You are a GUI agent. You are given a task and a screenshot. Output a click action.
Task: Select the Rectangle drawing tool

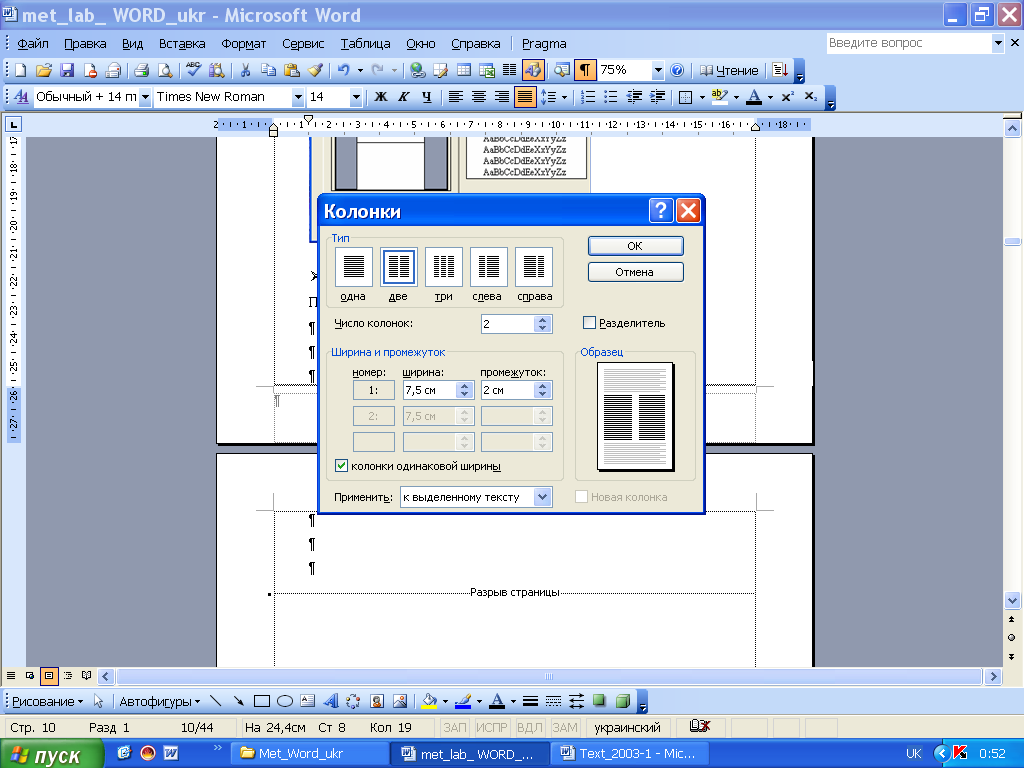262,701
